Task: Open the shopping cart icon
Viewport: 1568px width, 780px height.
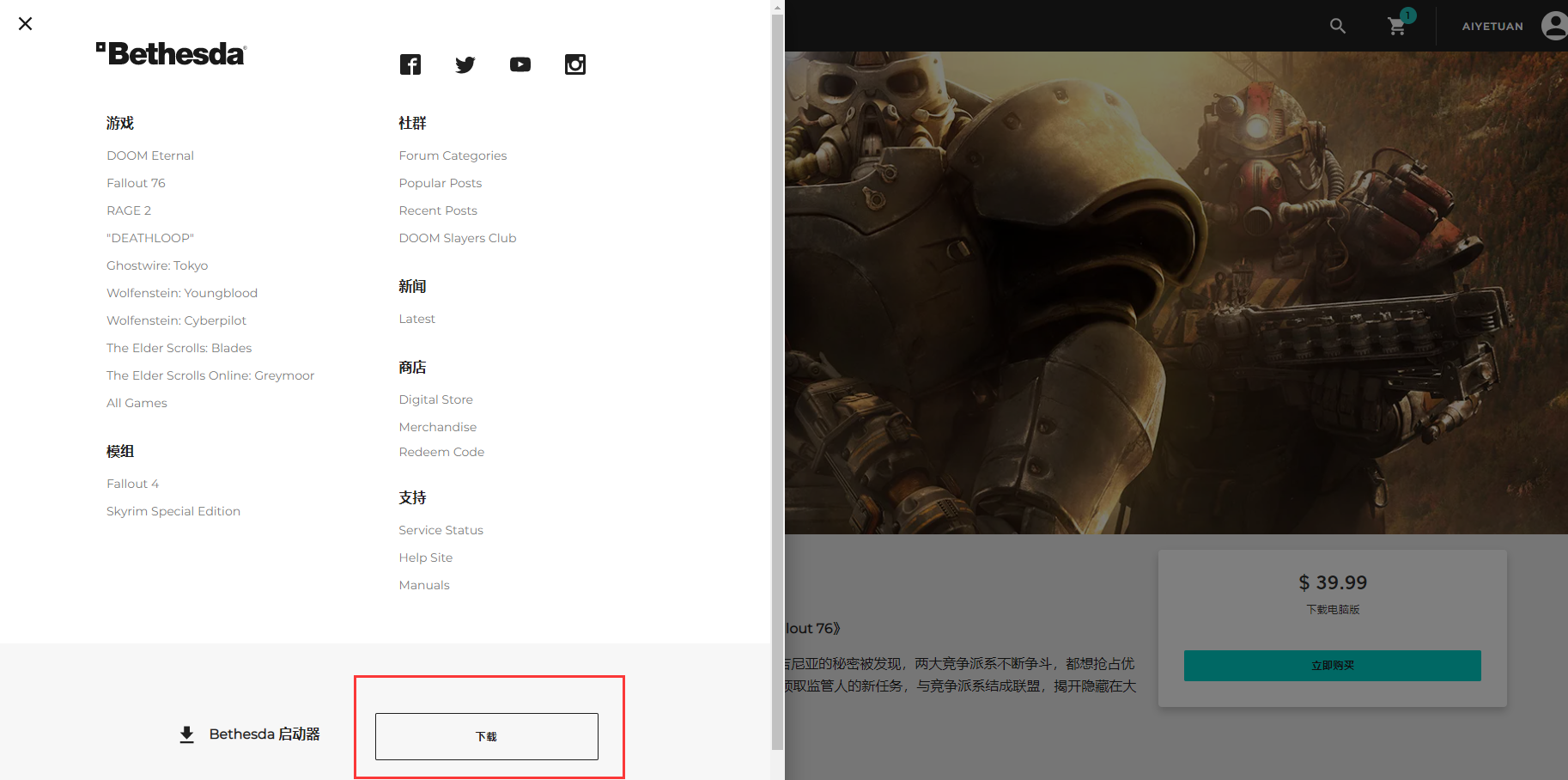Action: 1398,26
